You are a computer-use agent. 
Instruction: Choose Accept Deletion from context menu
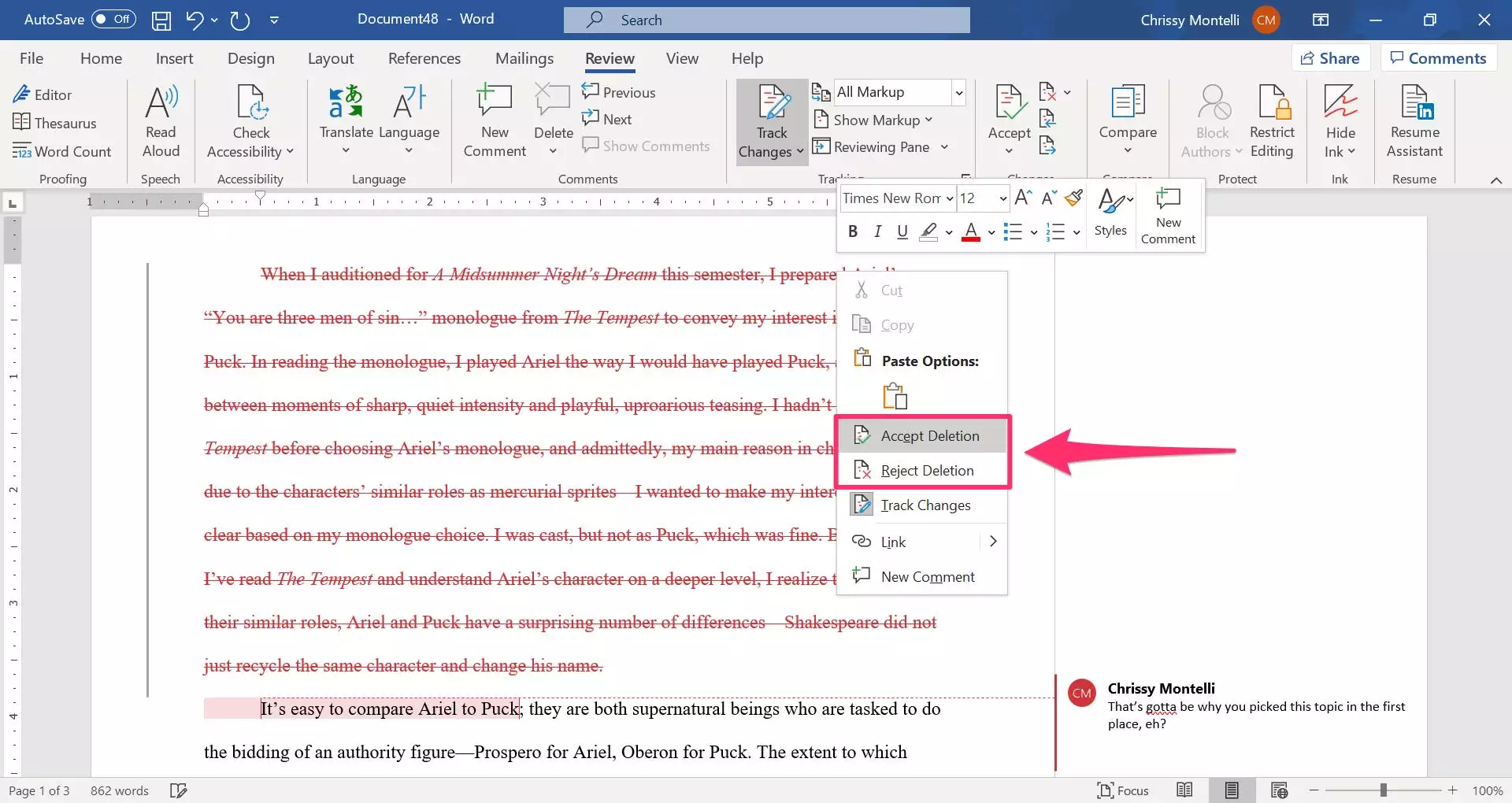pyautogui.click(x=929, y=436)
